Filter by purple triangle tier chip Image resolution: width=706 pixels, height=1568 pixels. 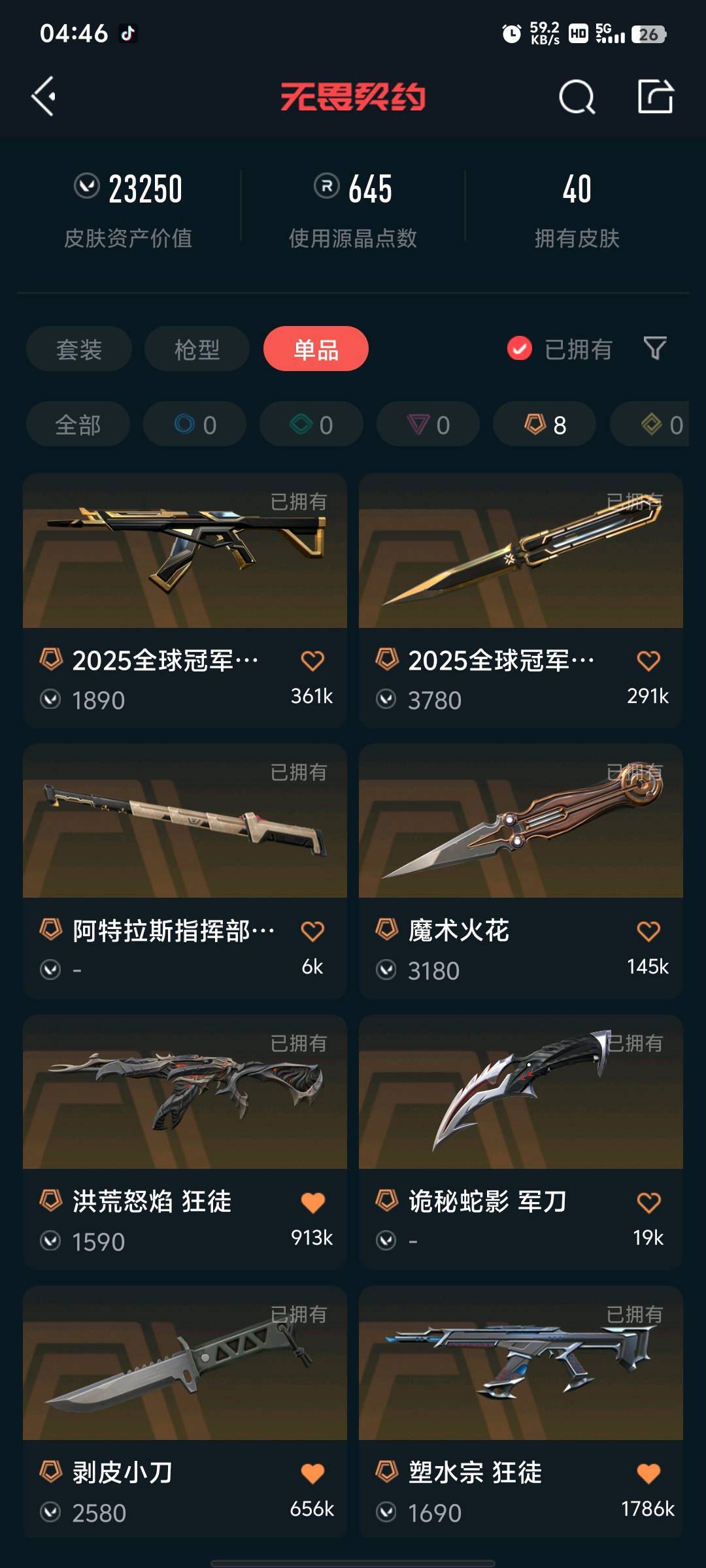click(x=428, y=424)
